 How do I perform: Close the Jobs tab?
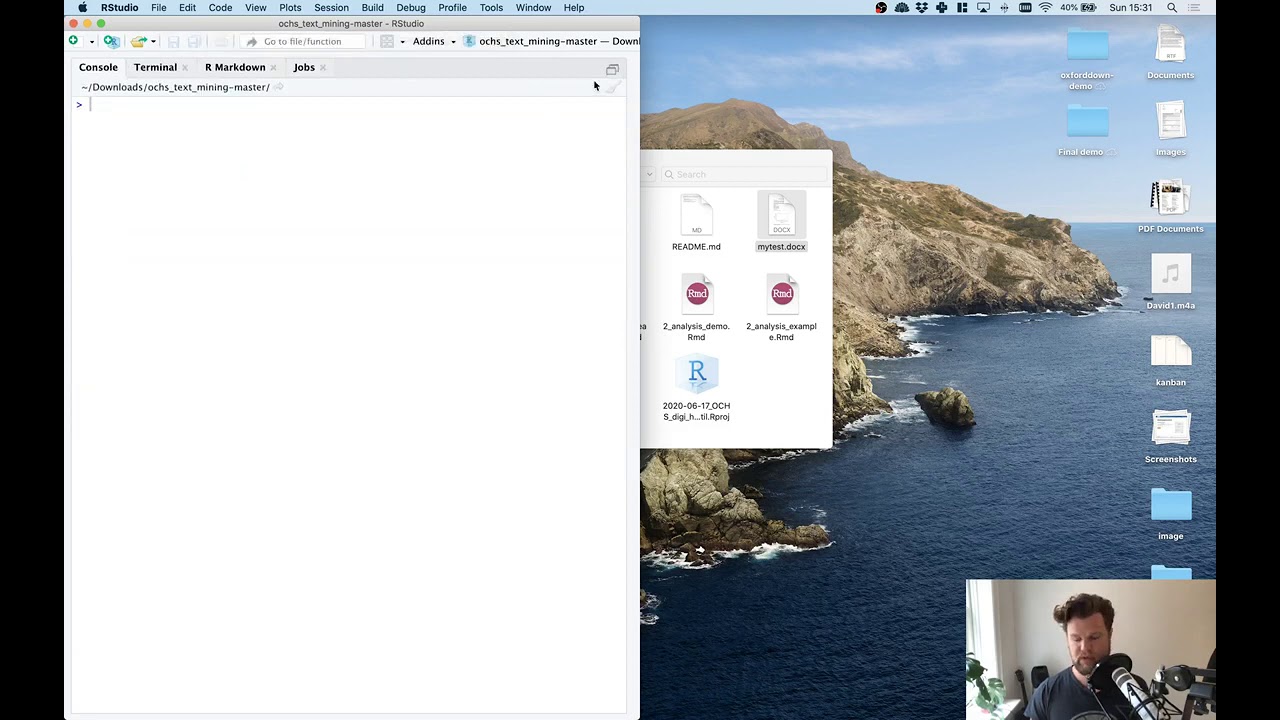coord(322,68)
